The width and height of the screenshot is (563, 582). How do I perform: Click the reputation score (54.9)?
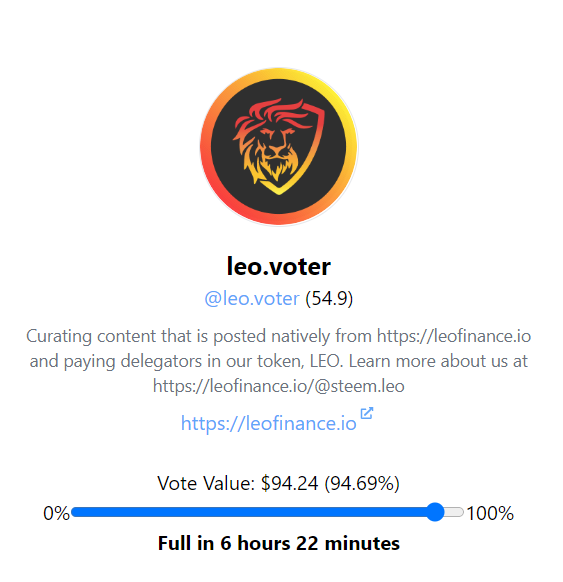(329, 298)
